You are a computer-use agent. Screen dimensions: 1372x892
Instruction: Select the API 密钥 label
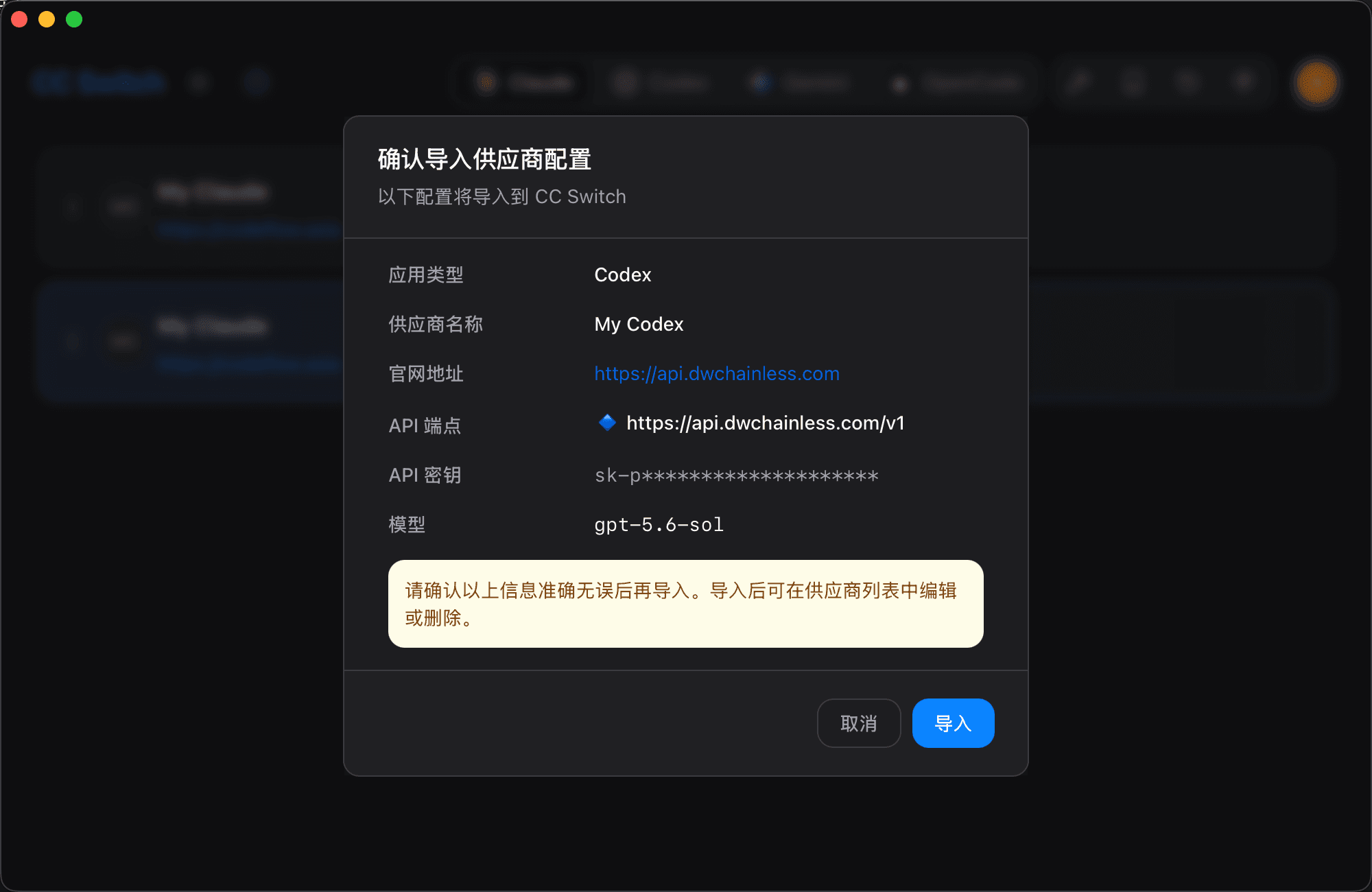pos(425,475)
